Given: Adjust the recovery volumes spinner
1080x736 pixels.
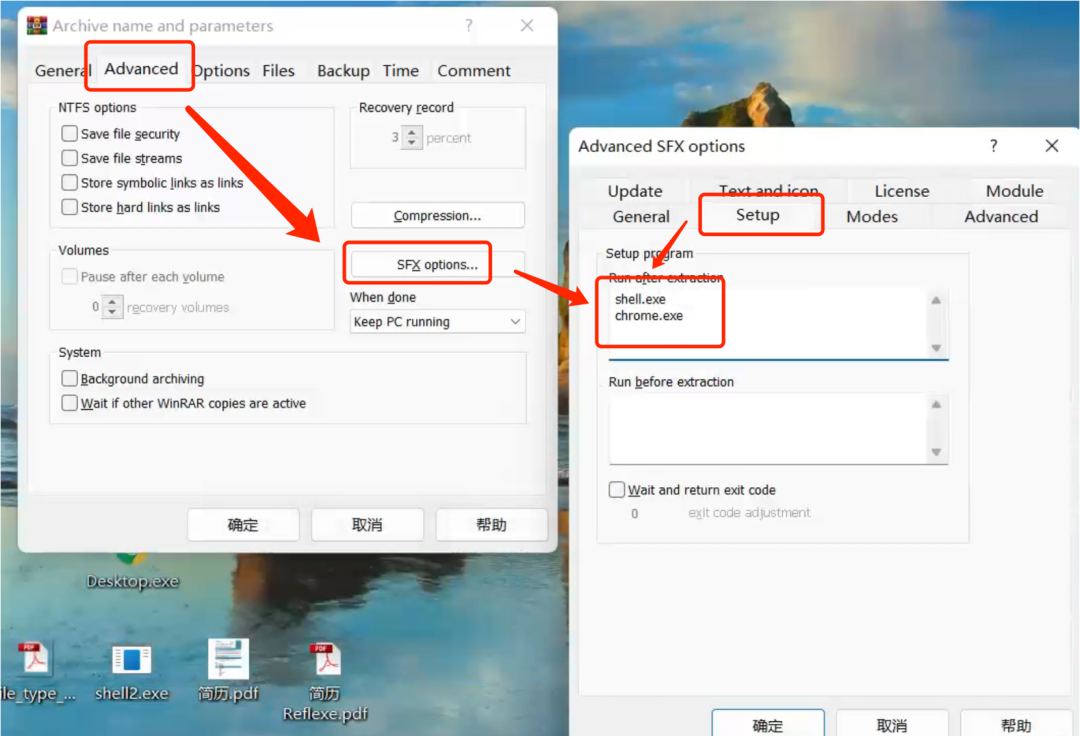Looking at the screenshot, I should [x=112, y=306].
